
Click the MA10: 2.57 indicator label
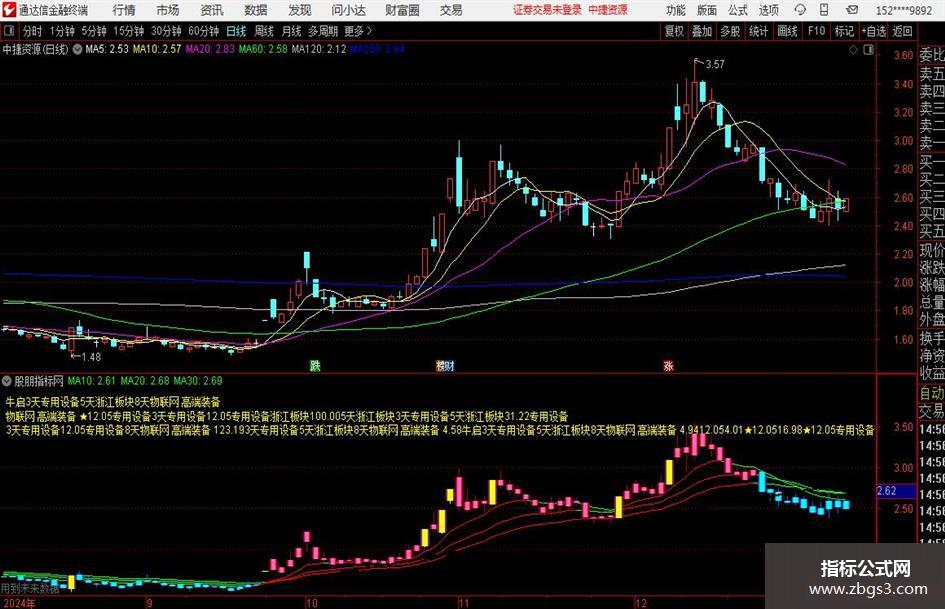point(157,49)
